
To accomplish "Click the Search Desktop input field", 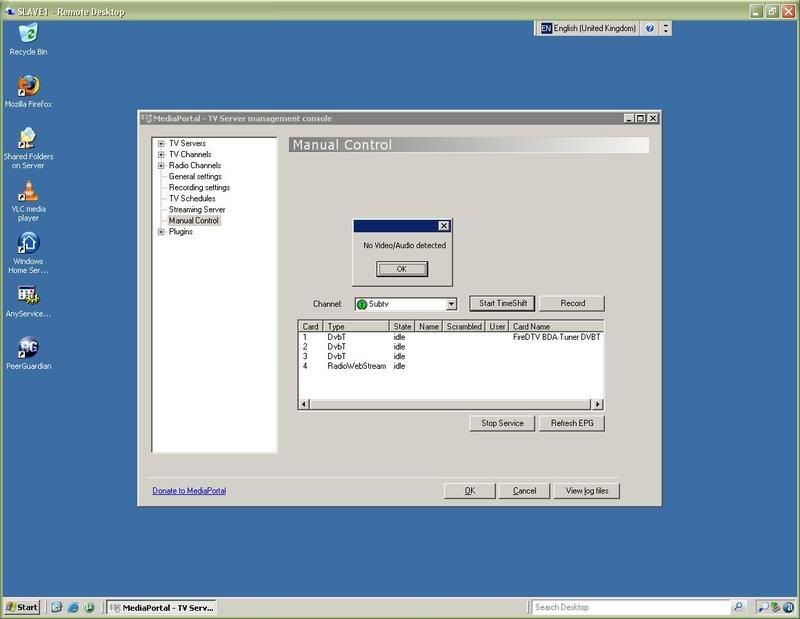I will 630,607.
